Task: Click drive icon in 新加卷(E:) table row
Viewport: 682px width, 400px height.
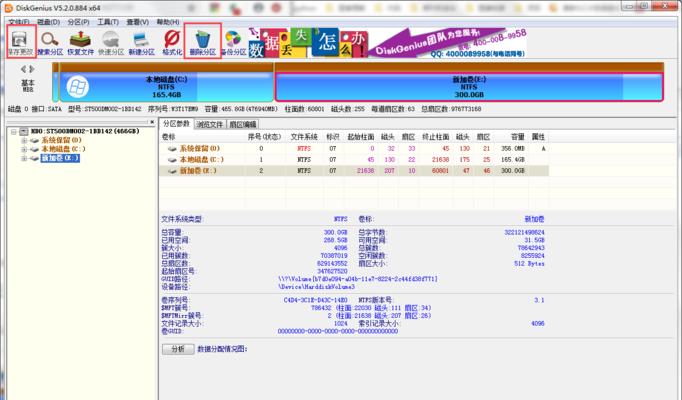Action: click(172, 171)
